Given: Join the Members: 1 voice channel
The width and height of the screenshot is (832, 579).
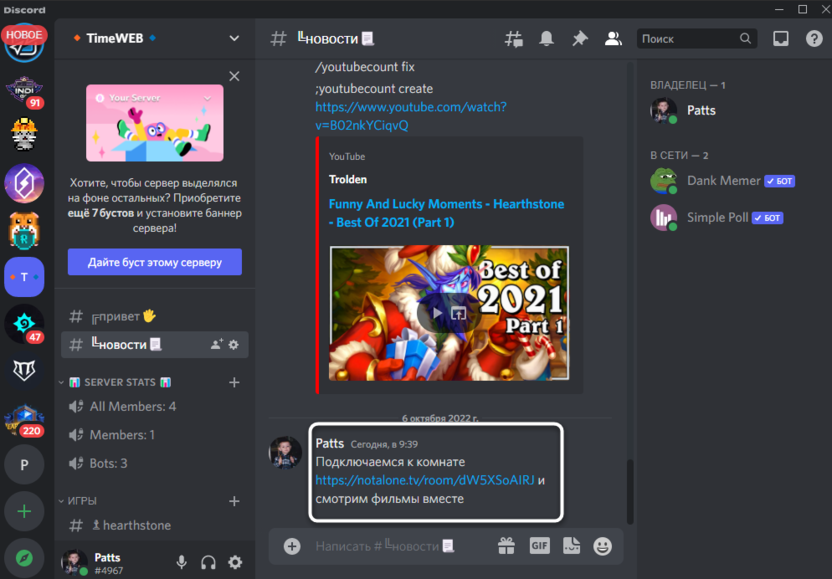Looking at the screenshot, I should tap(154, 435).
